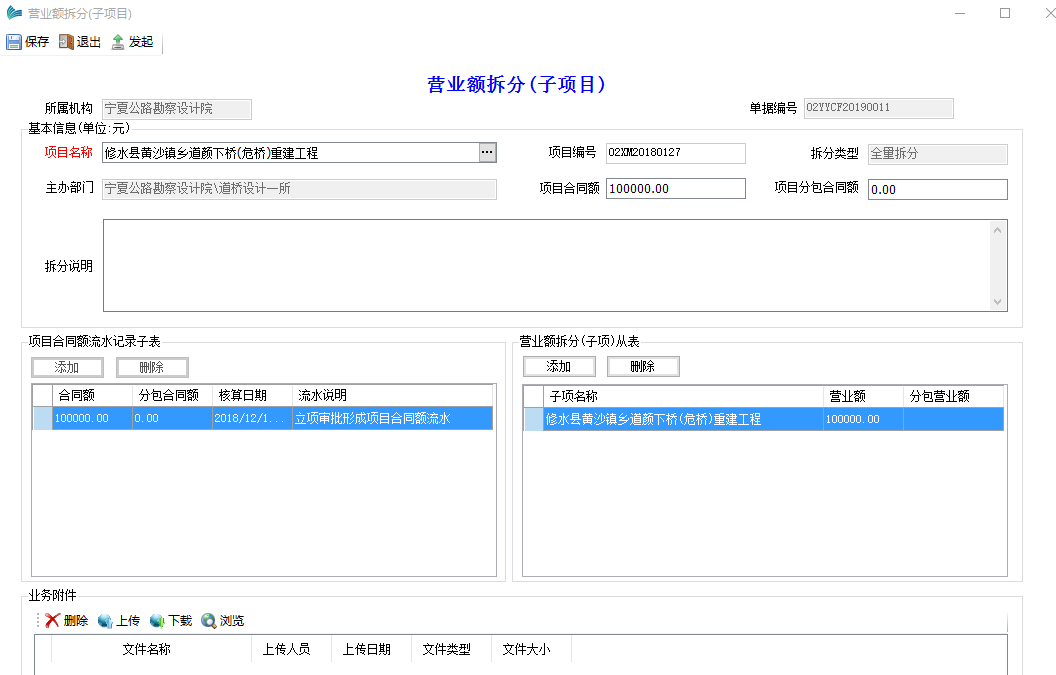Click the 项目编号 field
The height and width of the screenshot is (675, 1056).
click(675, 153)
